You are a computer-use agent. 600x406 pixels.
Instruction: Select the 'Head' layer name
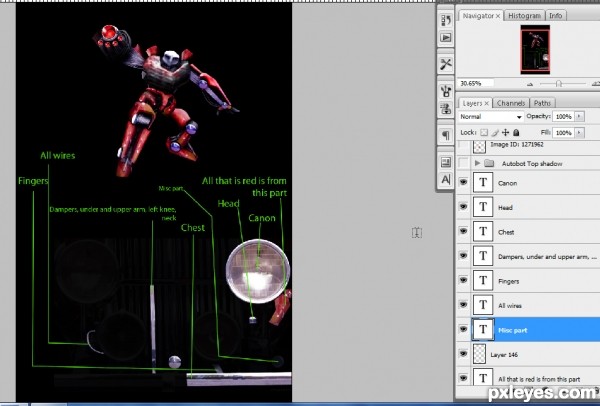pos(505,208)
